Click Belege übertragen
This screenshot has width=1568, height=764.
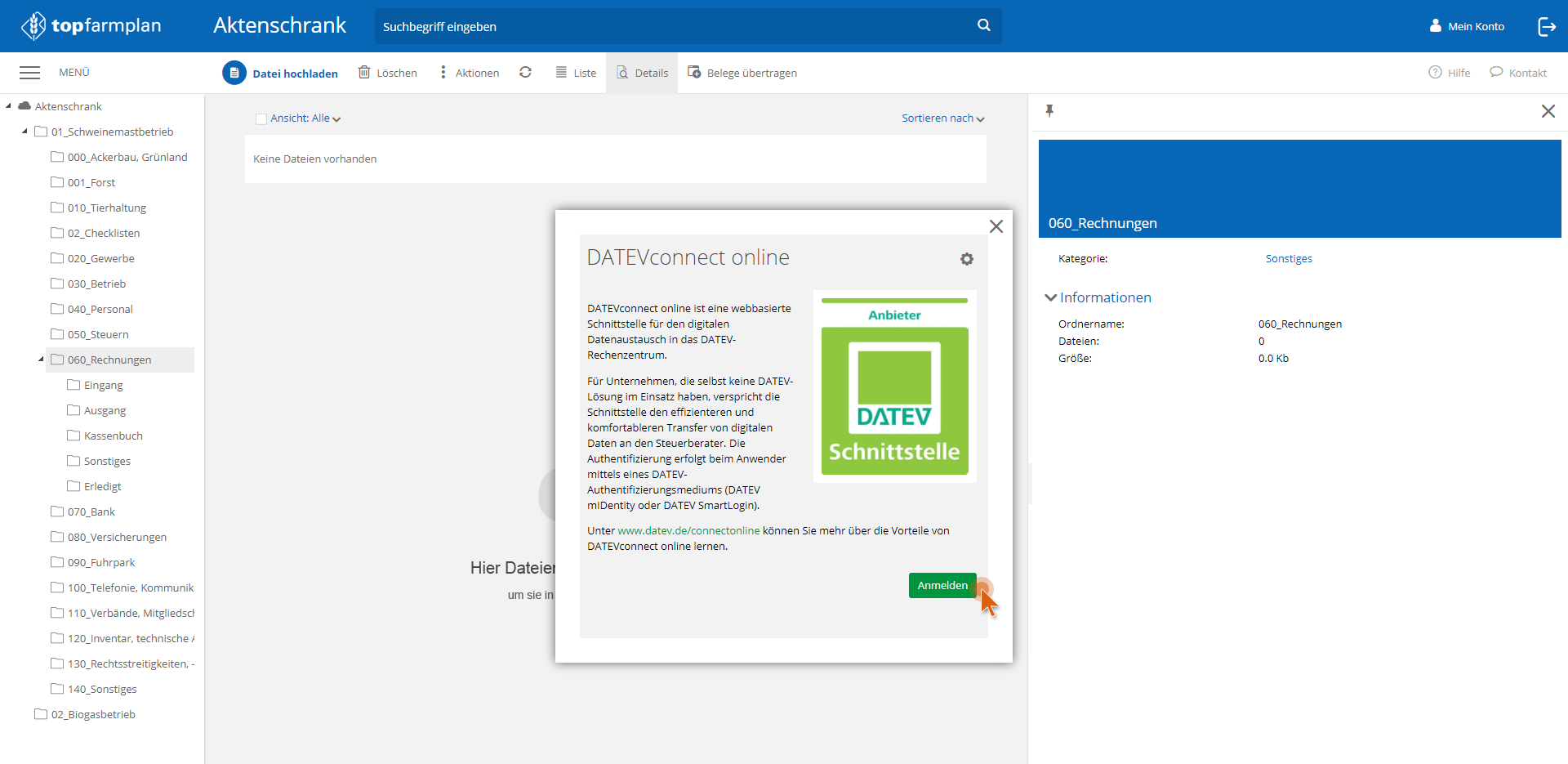pos(742,73)
